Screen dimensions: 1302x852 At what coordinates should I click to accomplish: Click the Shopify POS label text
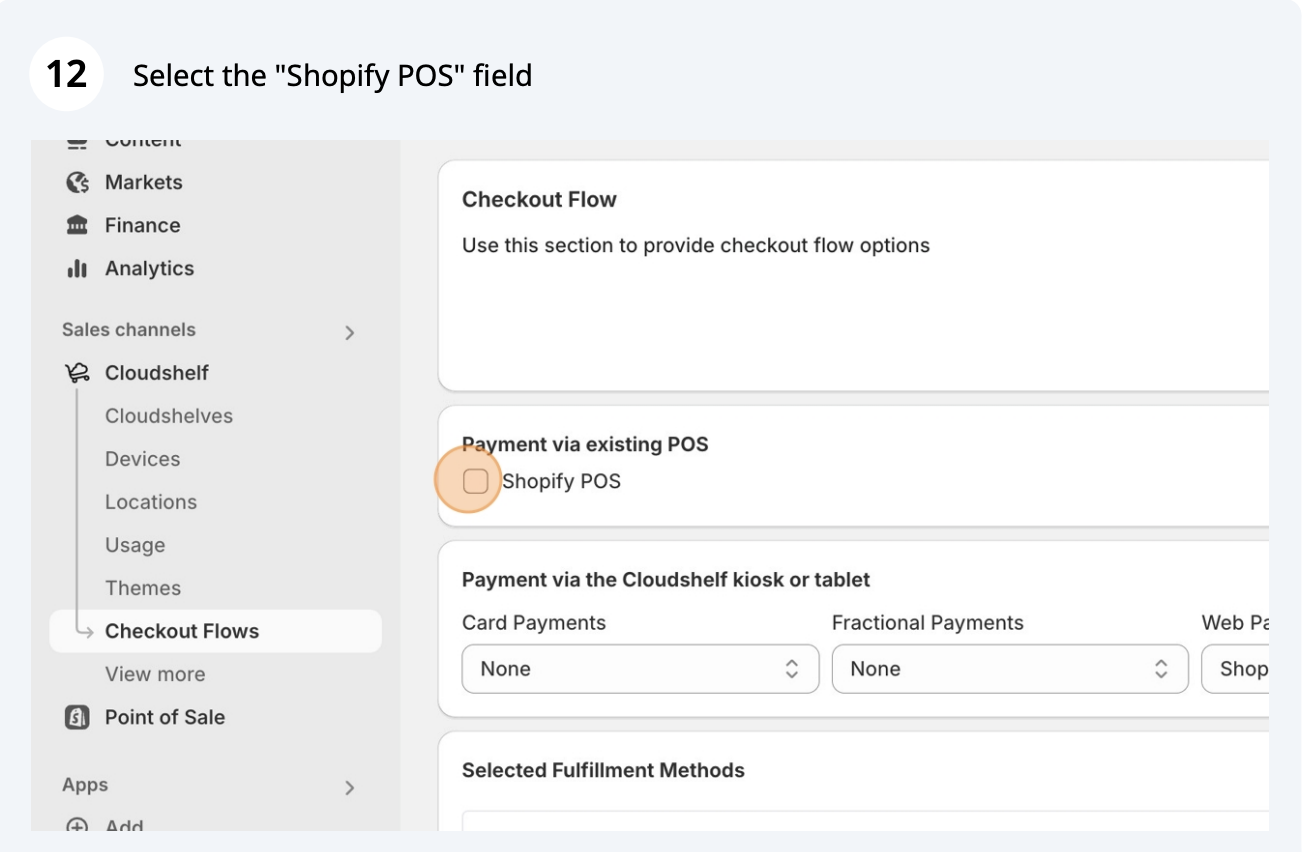561,482
